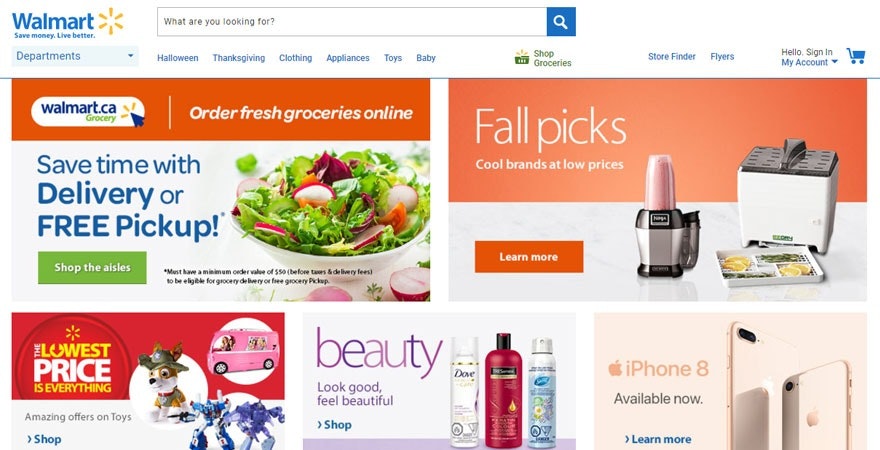This screenshot has width=880, height=450.
Task: Go to the Thanksgiving section
Action: 239,58
